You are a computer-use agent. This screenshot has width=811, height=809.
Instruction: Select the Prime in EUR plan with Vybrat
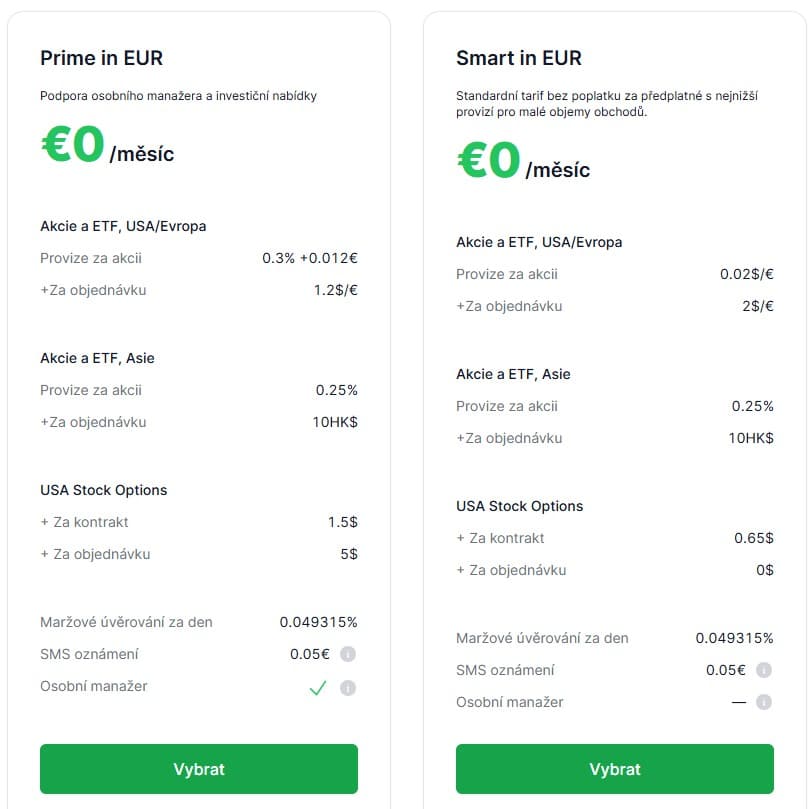click(x=199, y=769)
